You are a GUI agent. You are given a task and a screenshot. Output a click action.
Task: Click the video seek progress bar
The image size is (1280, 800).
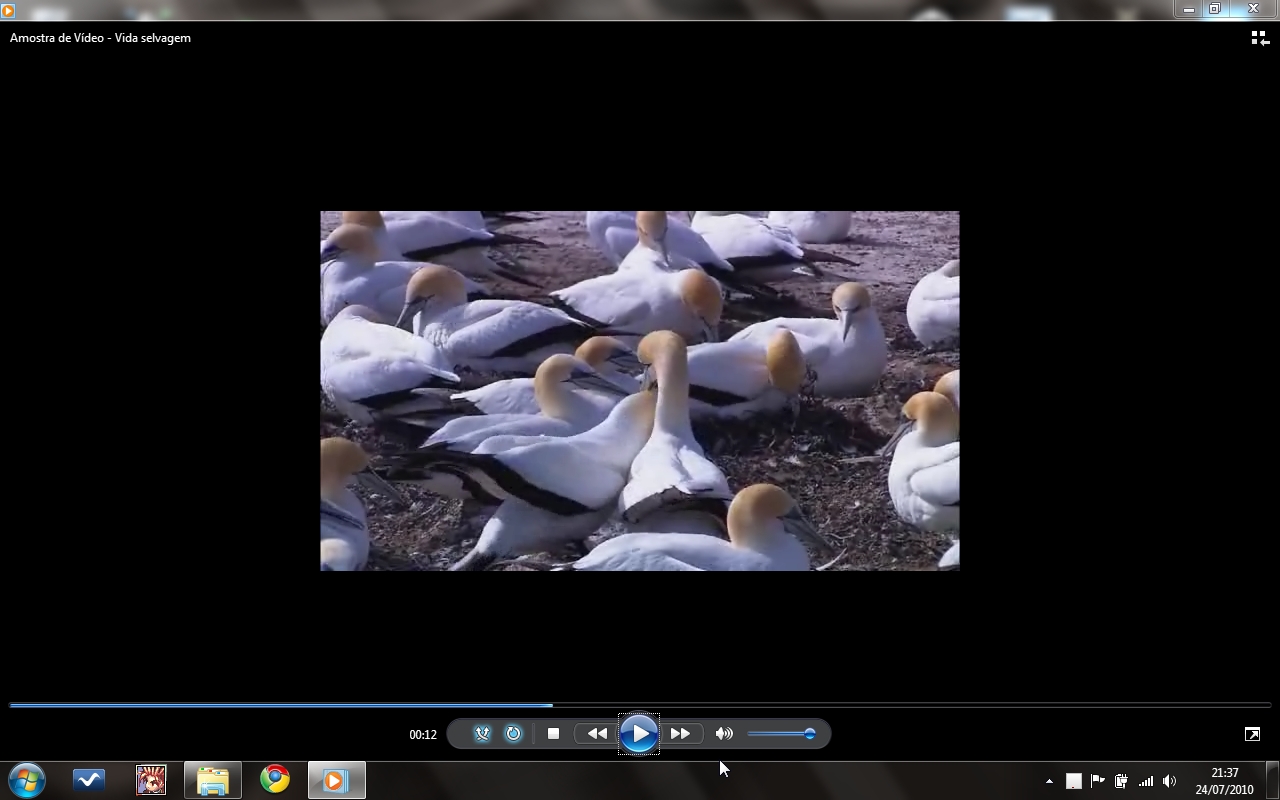coord(640,705)
